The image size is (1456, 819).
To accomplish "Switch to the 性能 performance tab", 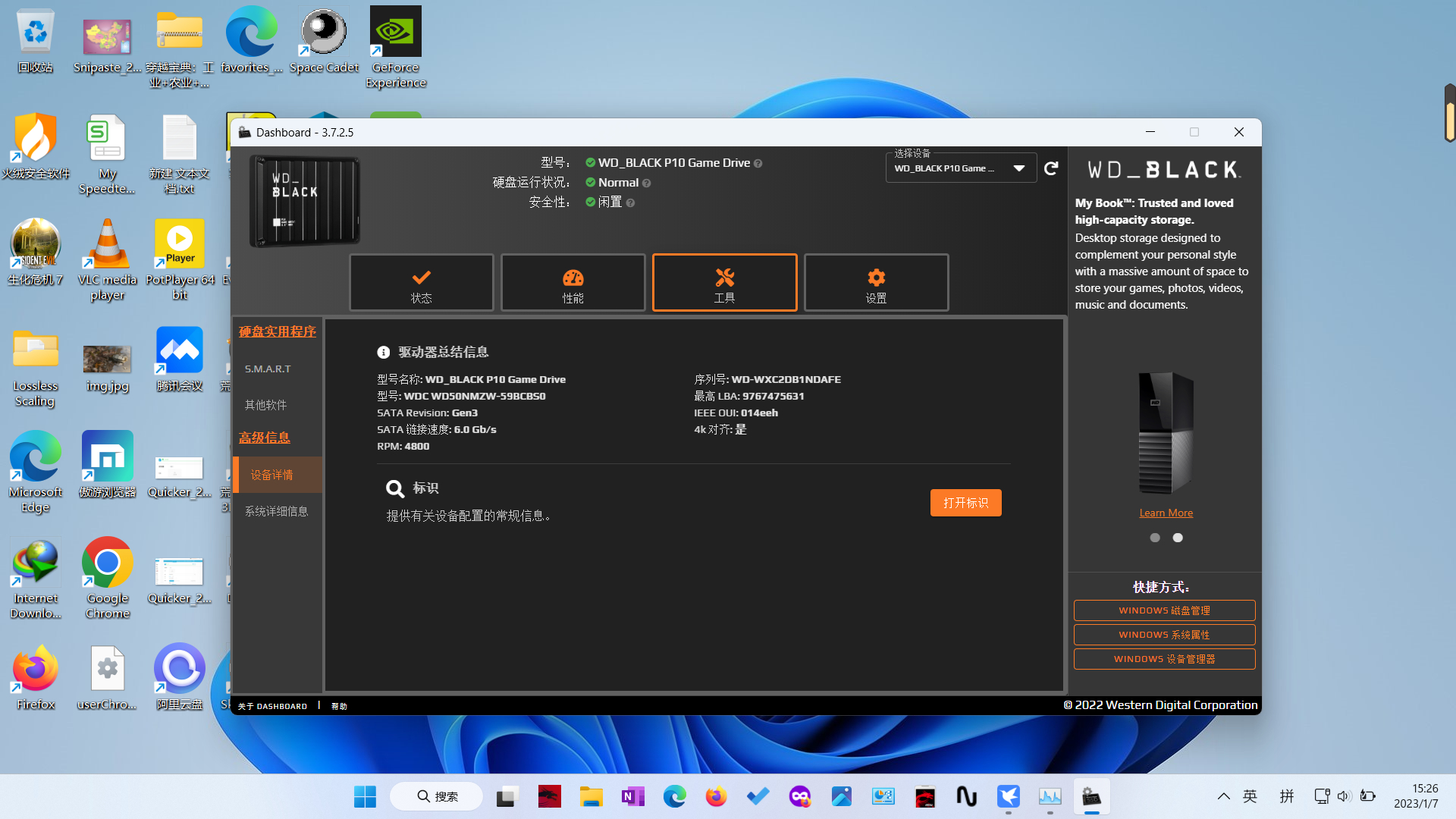I will 573,283.
